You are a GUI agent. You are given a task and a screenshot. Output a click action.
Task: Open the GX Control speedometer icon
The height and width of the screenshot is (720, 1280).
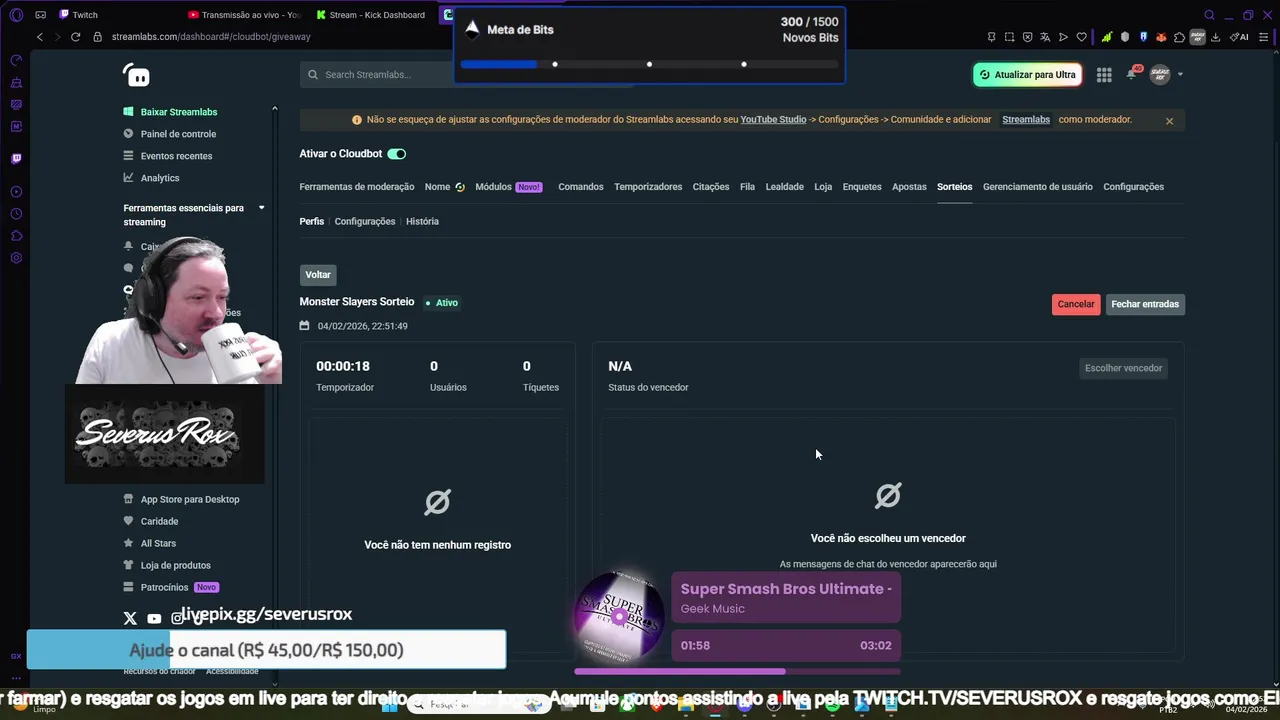click(x=16, y=60)
